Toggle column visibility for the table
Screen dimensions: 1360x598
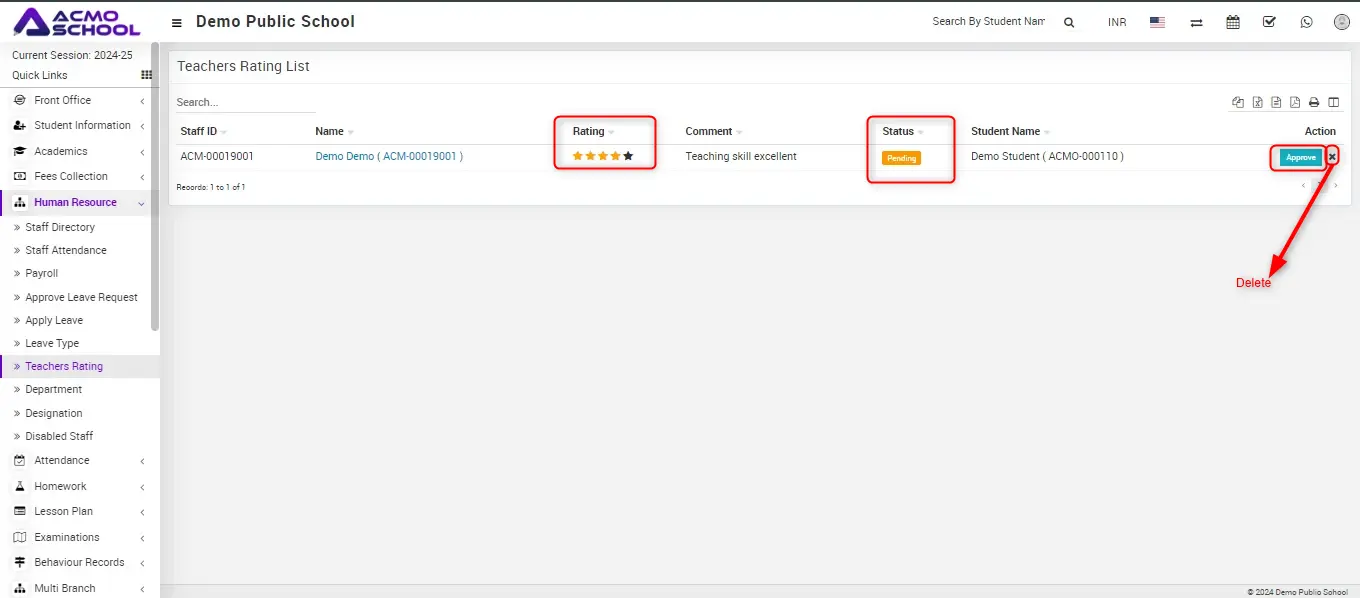[x=1333, y=102]
